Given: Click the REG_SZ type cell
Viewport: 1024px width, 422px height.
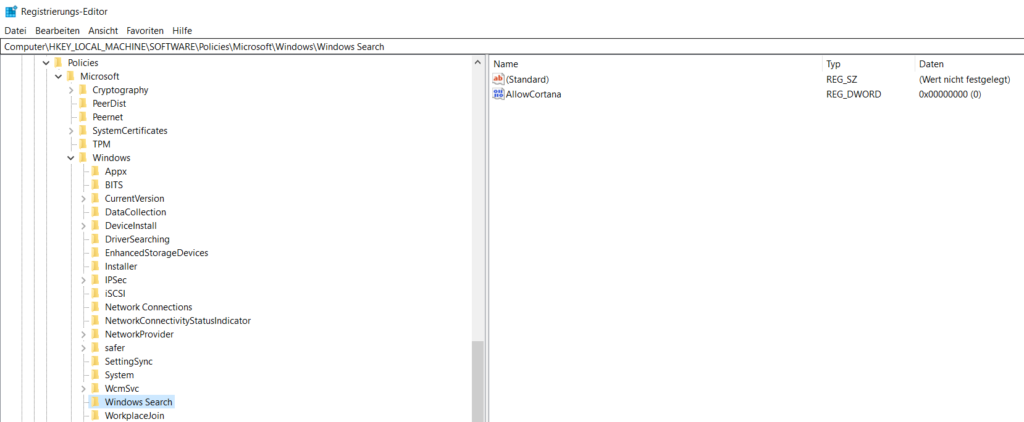Looking at the screenshot, I should 841,79.
